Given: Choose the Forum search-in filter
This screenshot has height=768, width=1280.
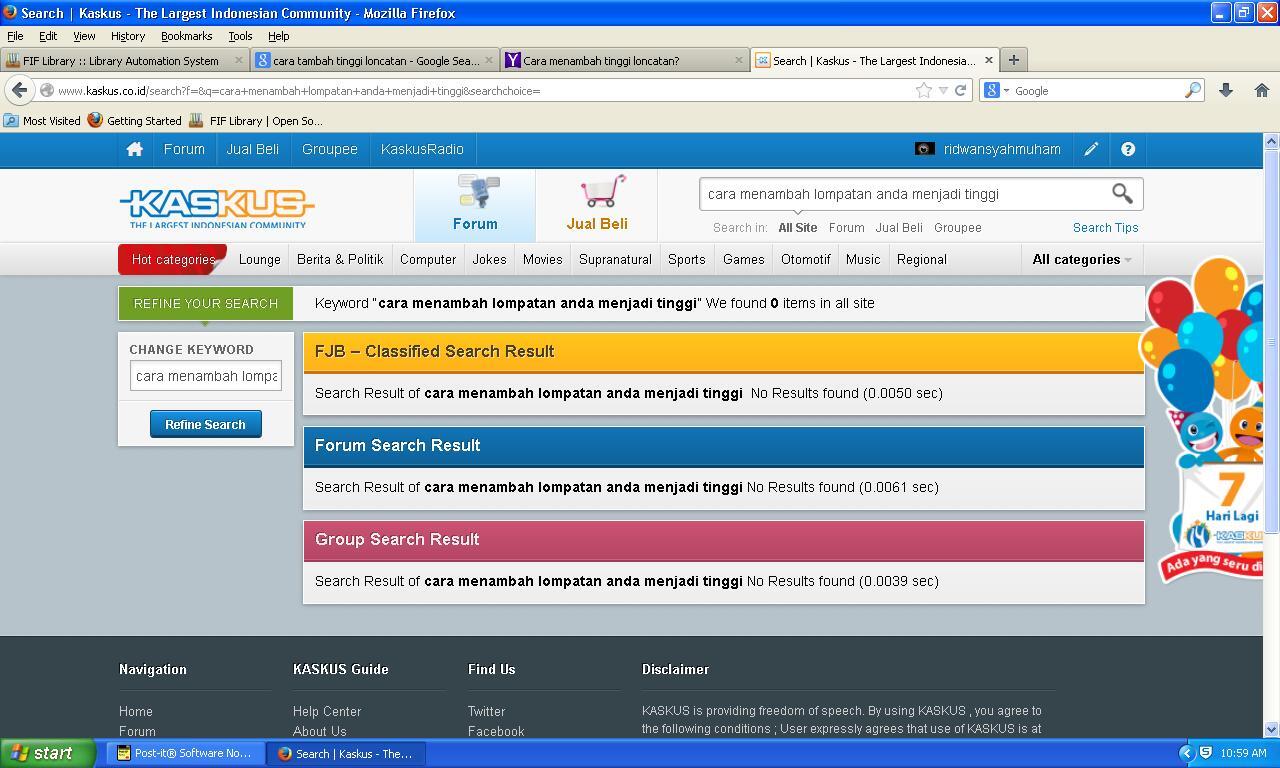Looking at the screenshot, I should [x=846, y=227].
